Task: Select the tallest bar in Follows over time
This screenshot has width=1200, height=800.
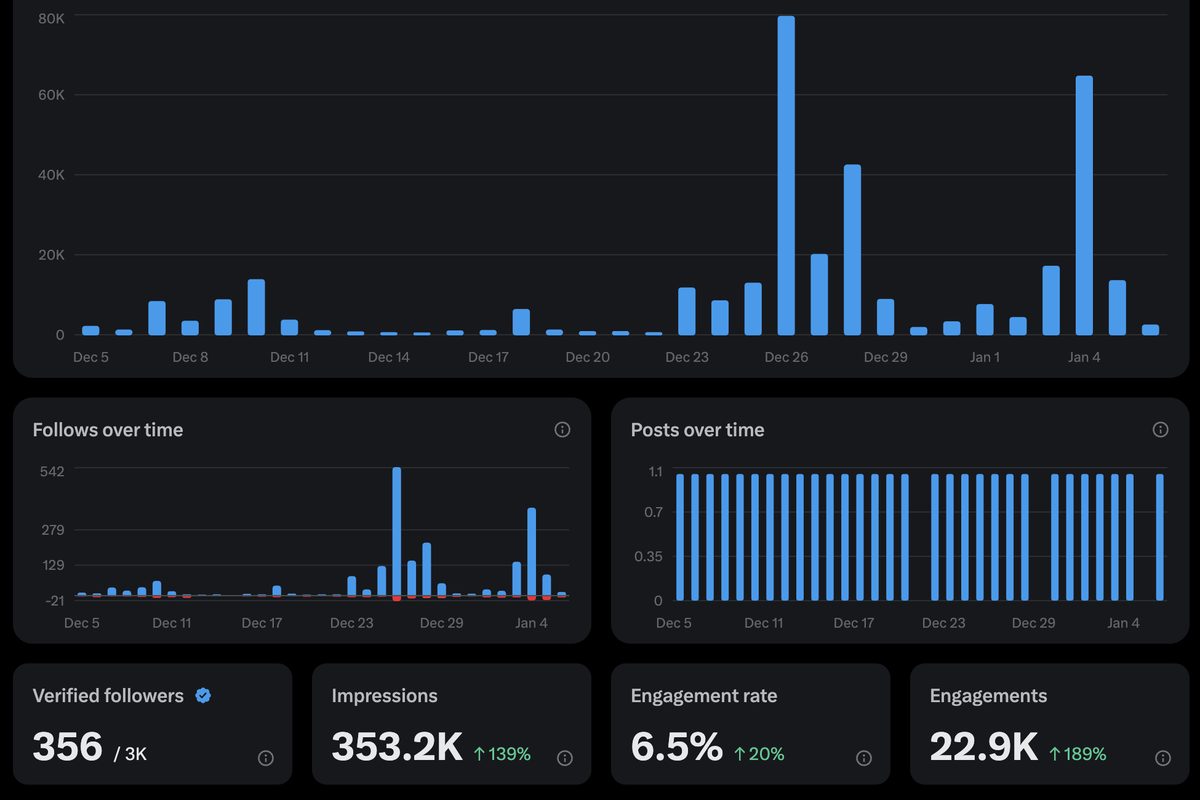Action: [x=397, y=532]
